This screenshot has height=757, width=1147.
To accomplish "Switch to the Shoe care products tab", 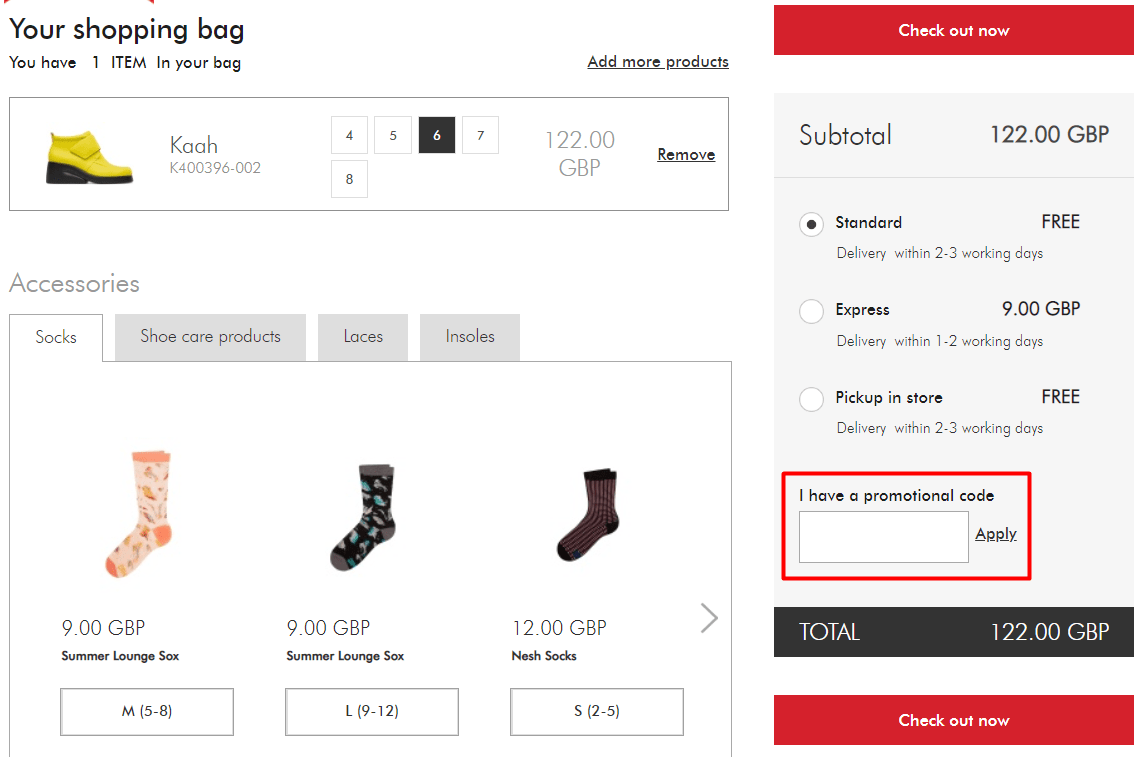I will (209, 337).
